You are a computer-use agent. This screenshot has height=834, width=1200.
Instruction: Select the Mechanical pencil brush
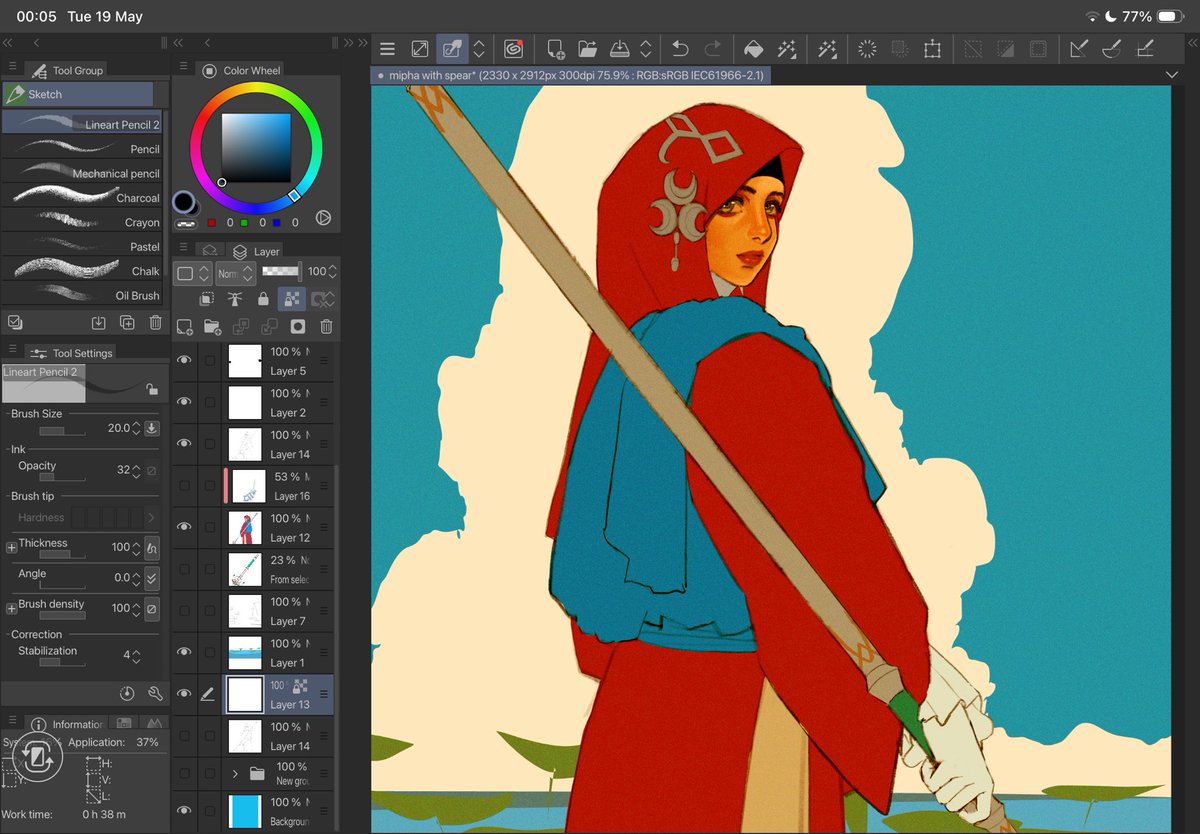click(82, 173)
